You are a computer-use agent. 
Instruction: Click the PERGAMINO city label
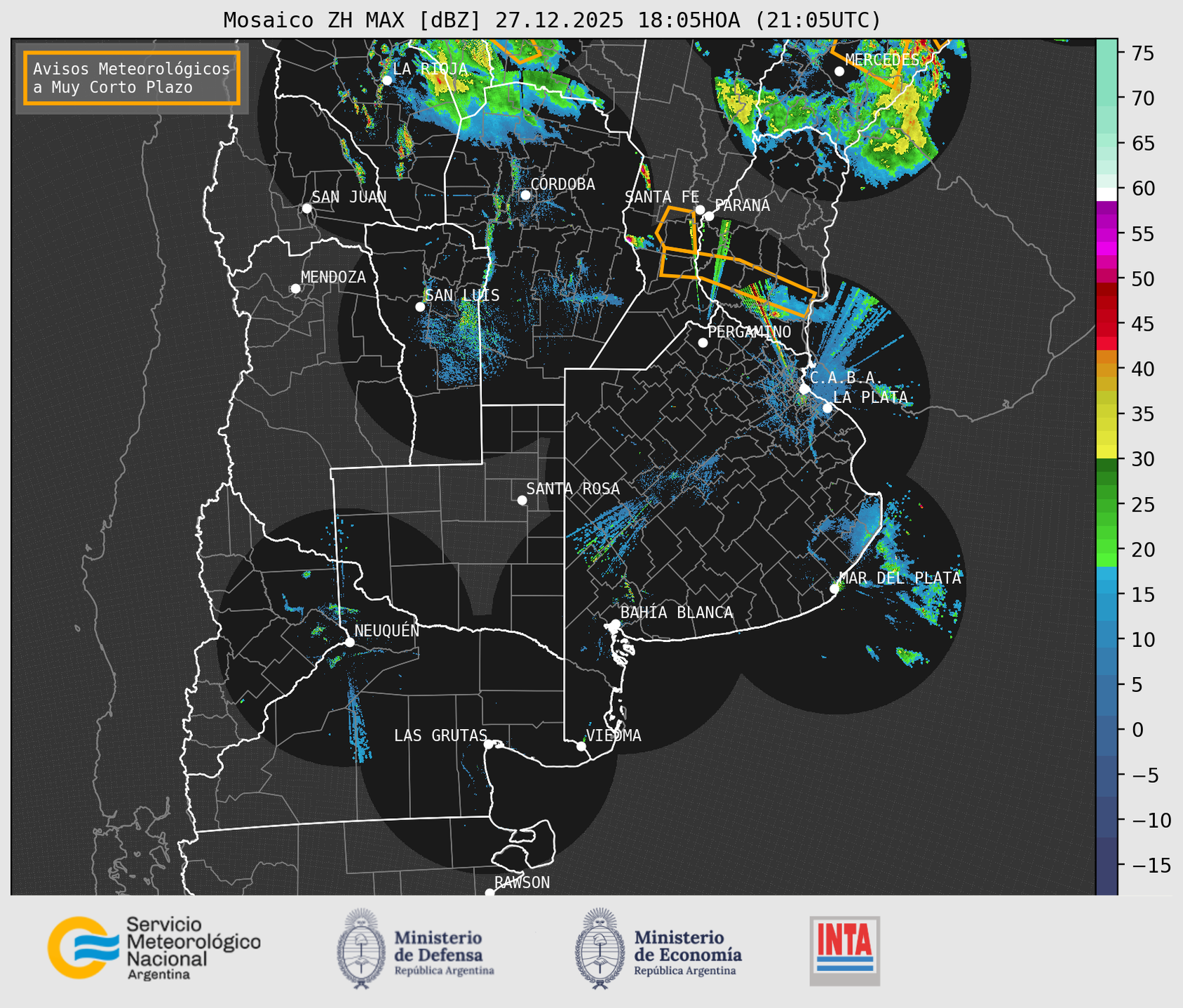(749, 332)
